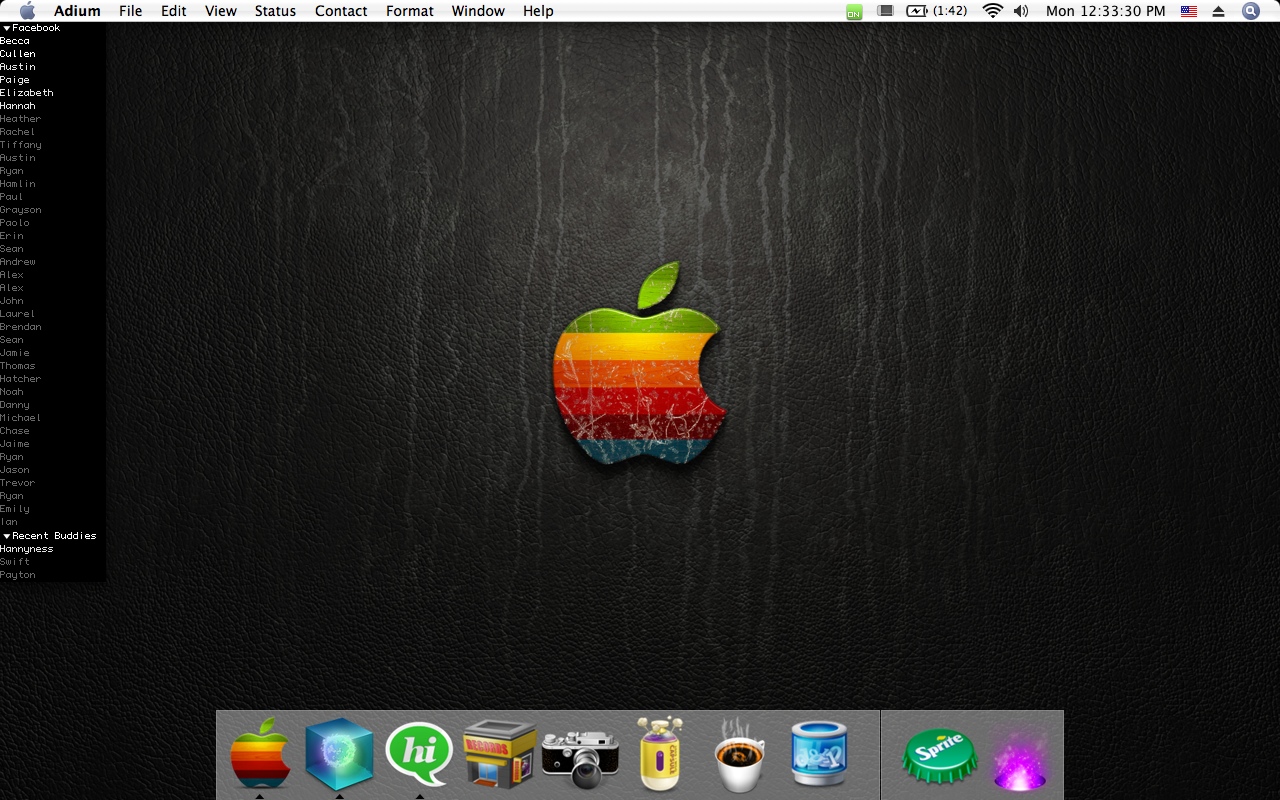Open Spotlight search
Image resolution: width=1280 pixels, height=800 pixels.
coord(1251,11)
